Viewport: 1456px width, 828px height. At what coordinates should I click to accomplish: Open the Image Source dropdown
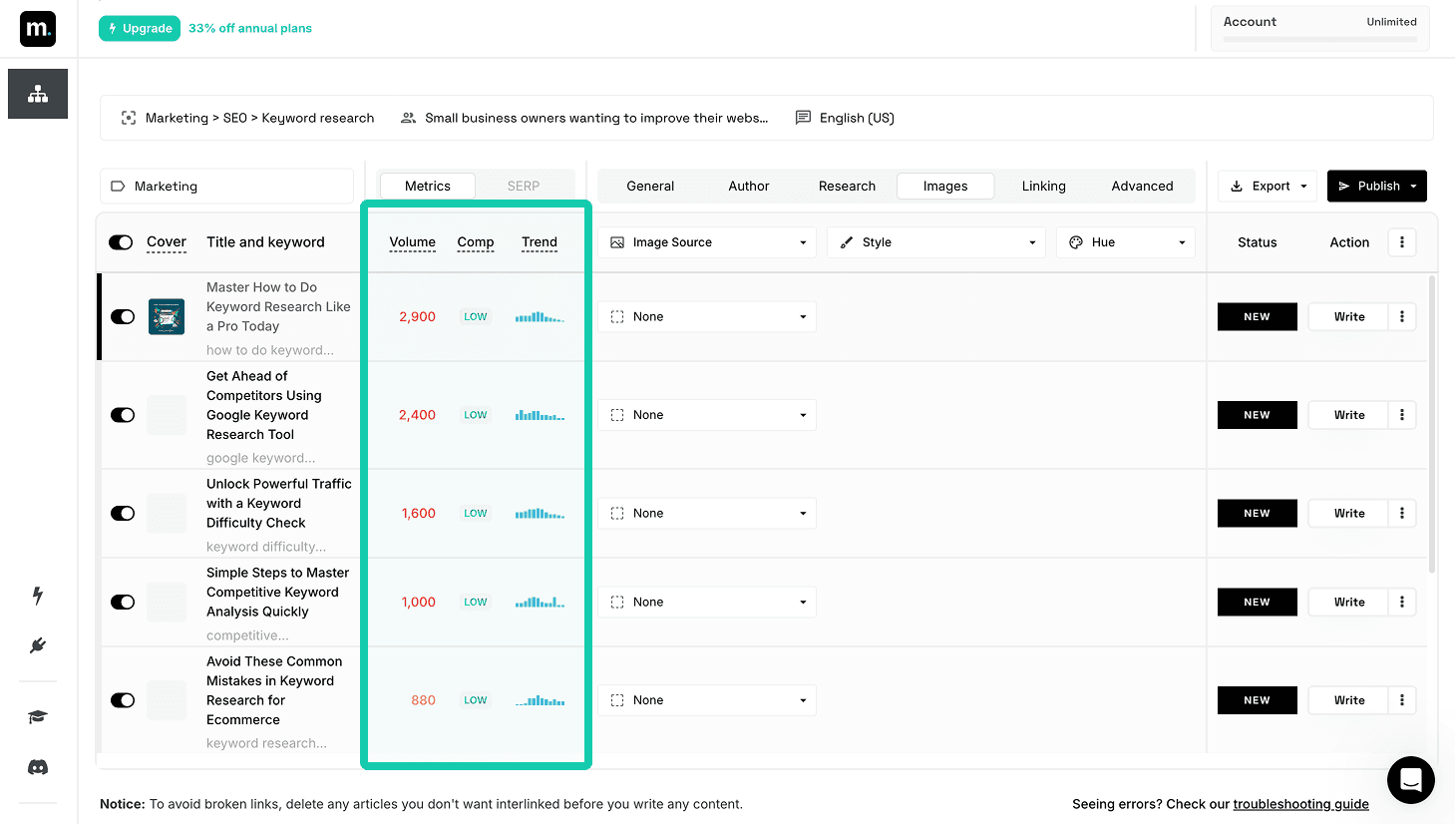pos(706,241)
